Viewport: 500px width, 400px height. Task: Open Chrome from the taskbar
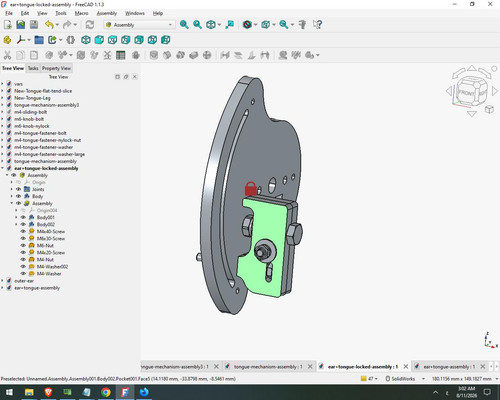[106, 392]
